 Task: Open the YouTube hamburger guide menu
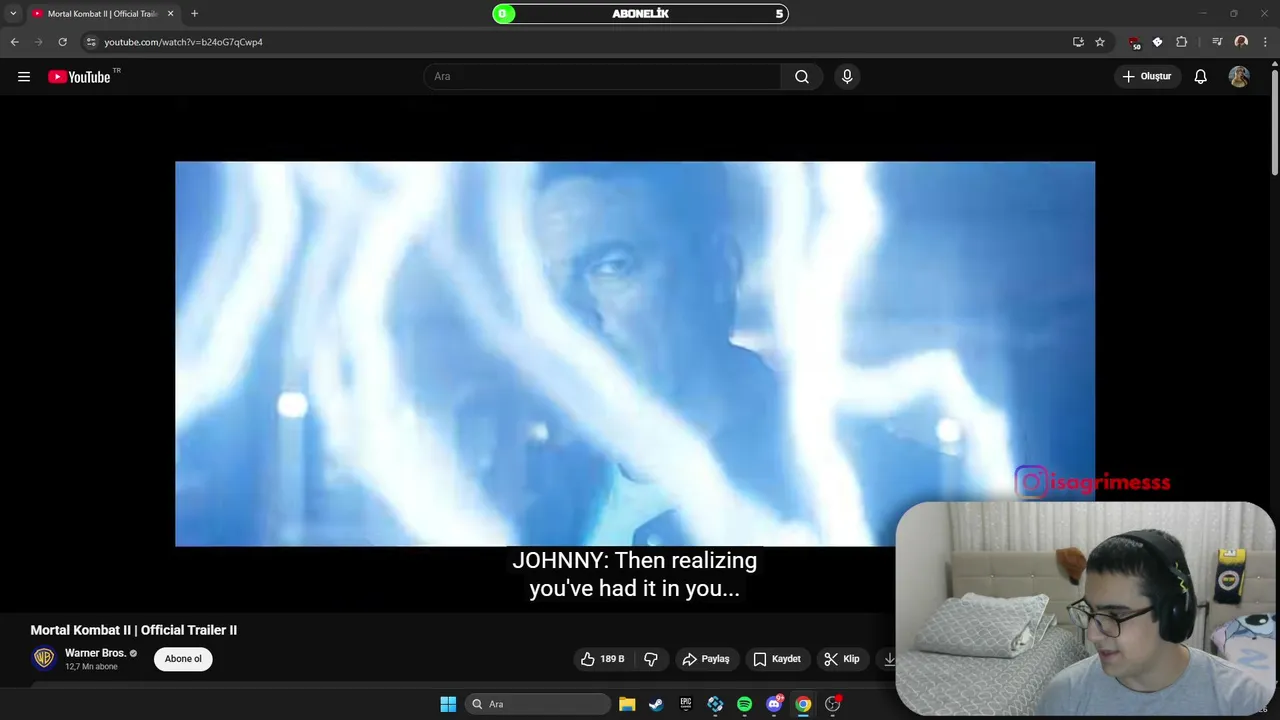[24, 77]
